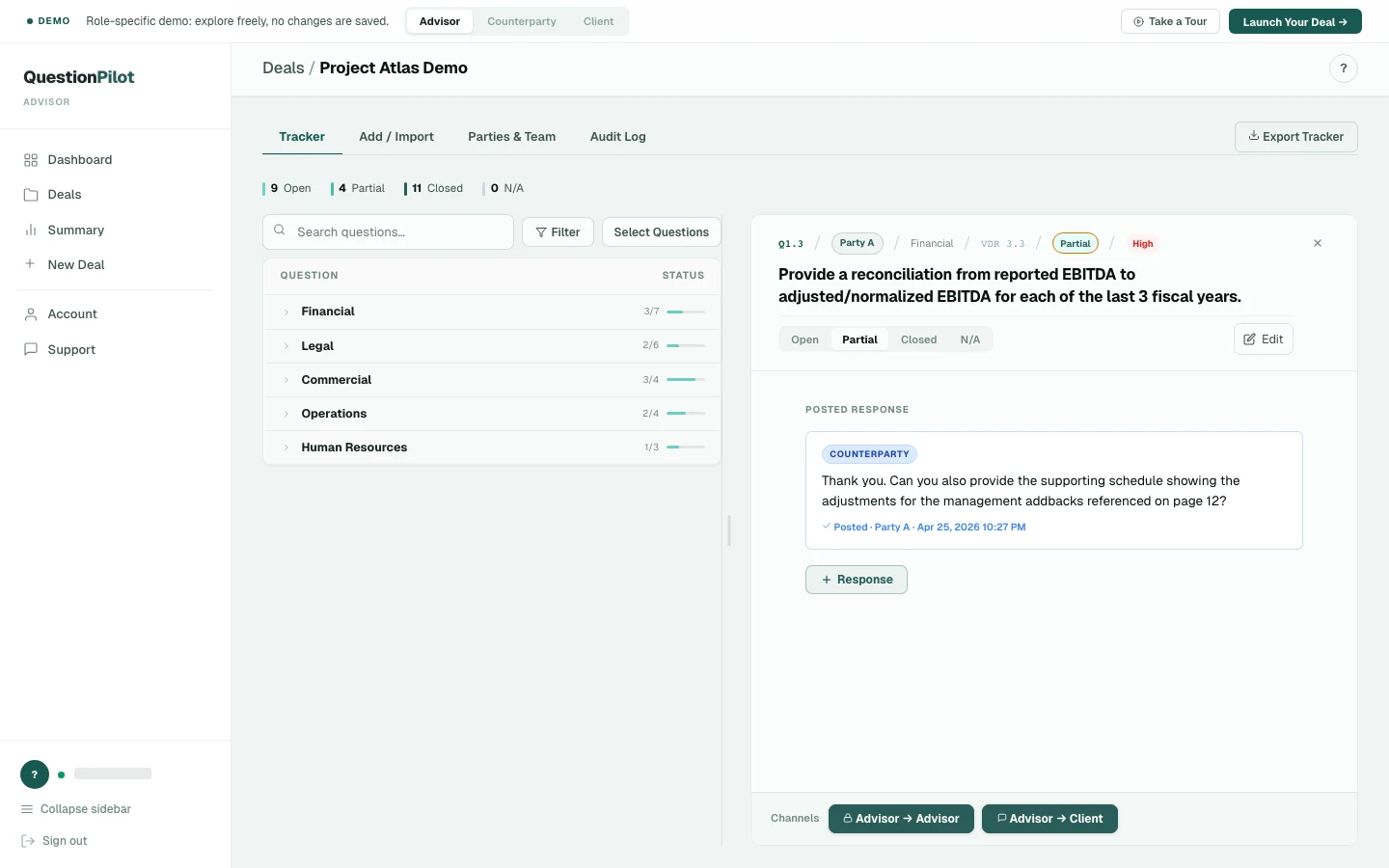Expand the Operations category chevron
1389x868 pixels.
click(286, 414)
